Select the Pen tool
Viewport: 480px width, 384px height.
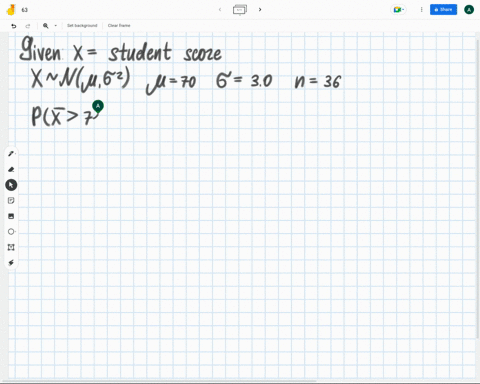11,154
